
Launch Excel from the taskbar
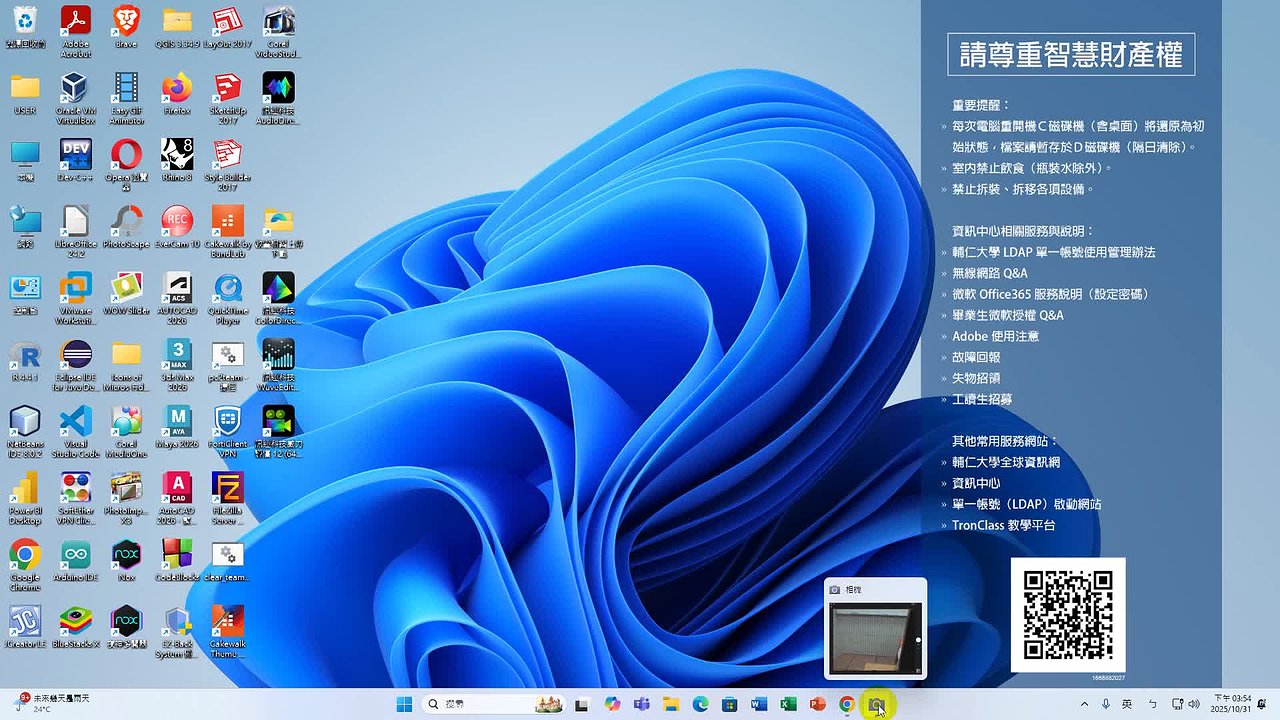coord(788,704)
